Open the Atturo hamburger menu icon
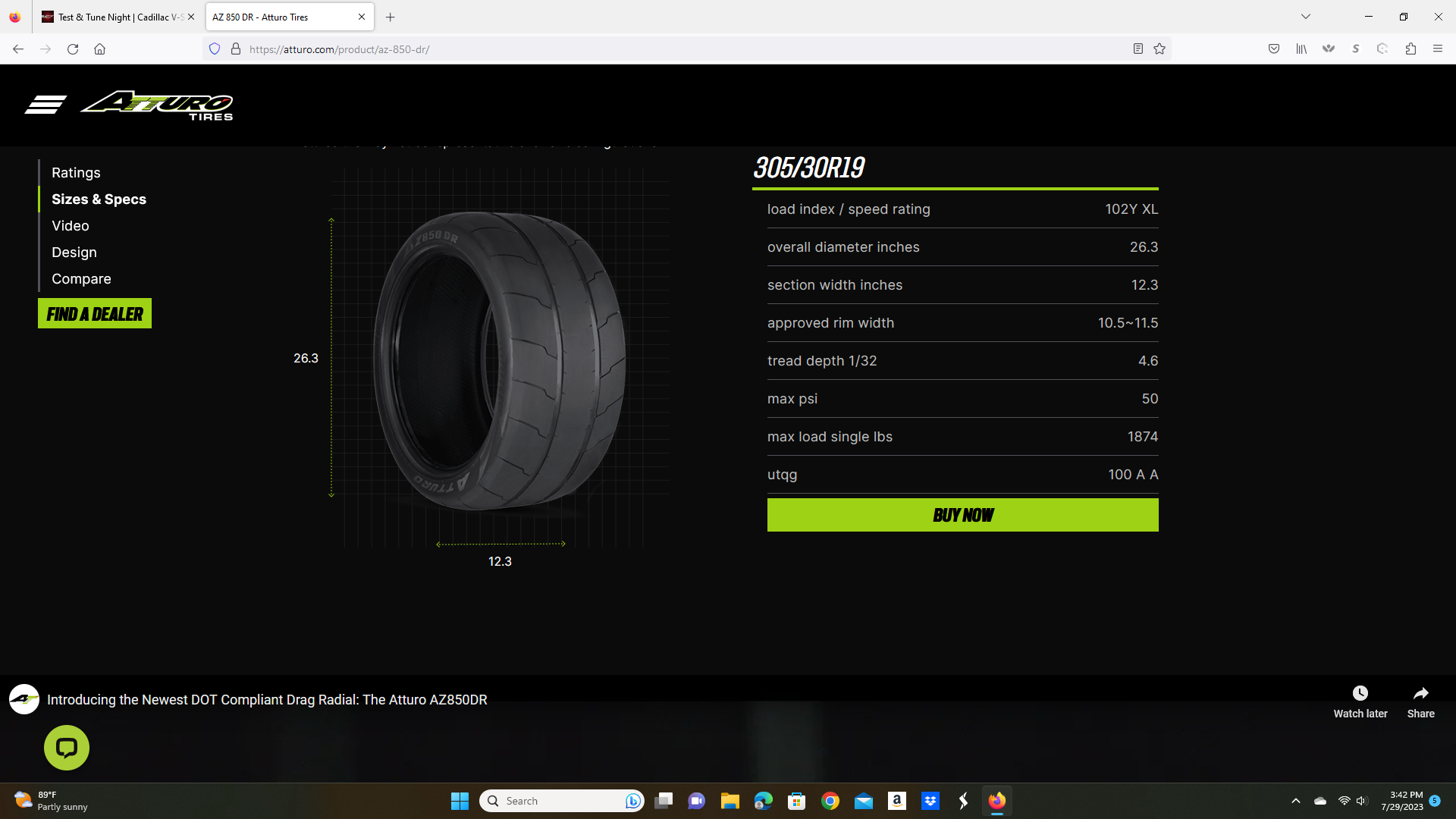Screen dimensions: 1456x819 (45, 105)
